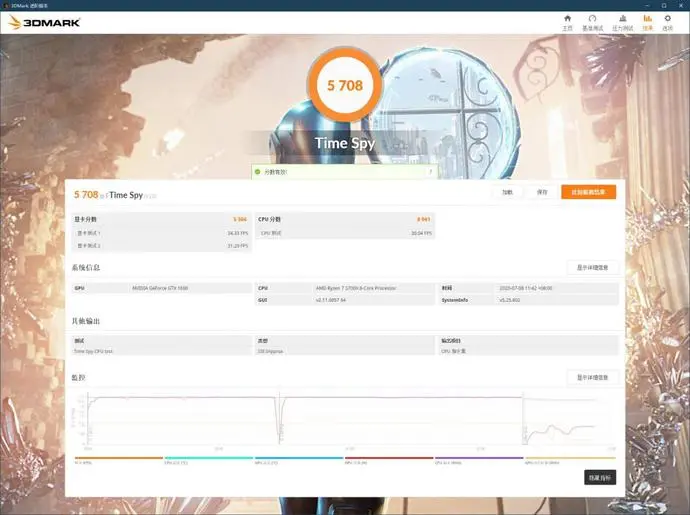Show details button beside 系统信息 heading

click(x=592, y=267)
